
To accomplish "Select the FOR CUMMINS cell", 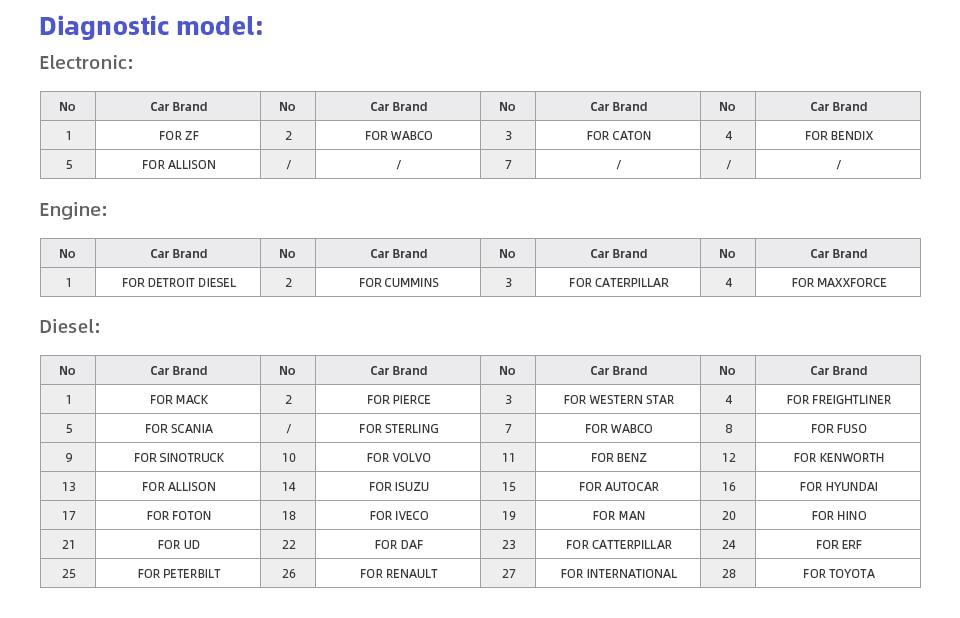I will 399,282.
